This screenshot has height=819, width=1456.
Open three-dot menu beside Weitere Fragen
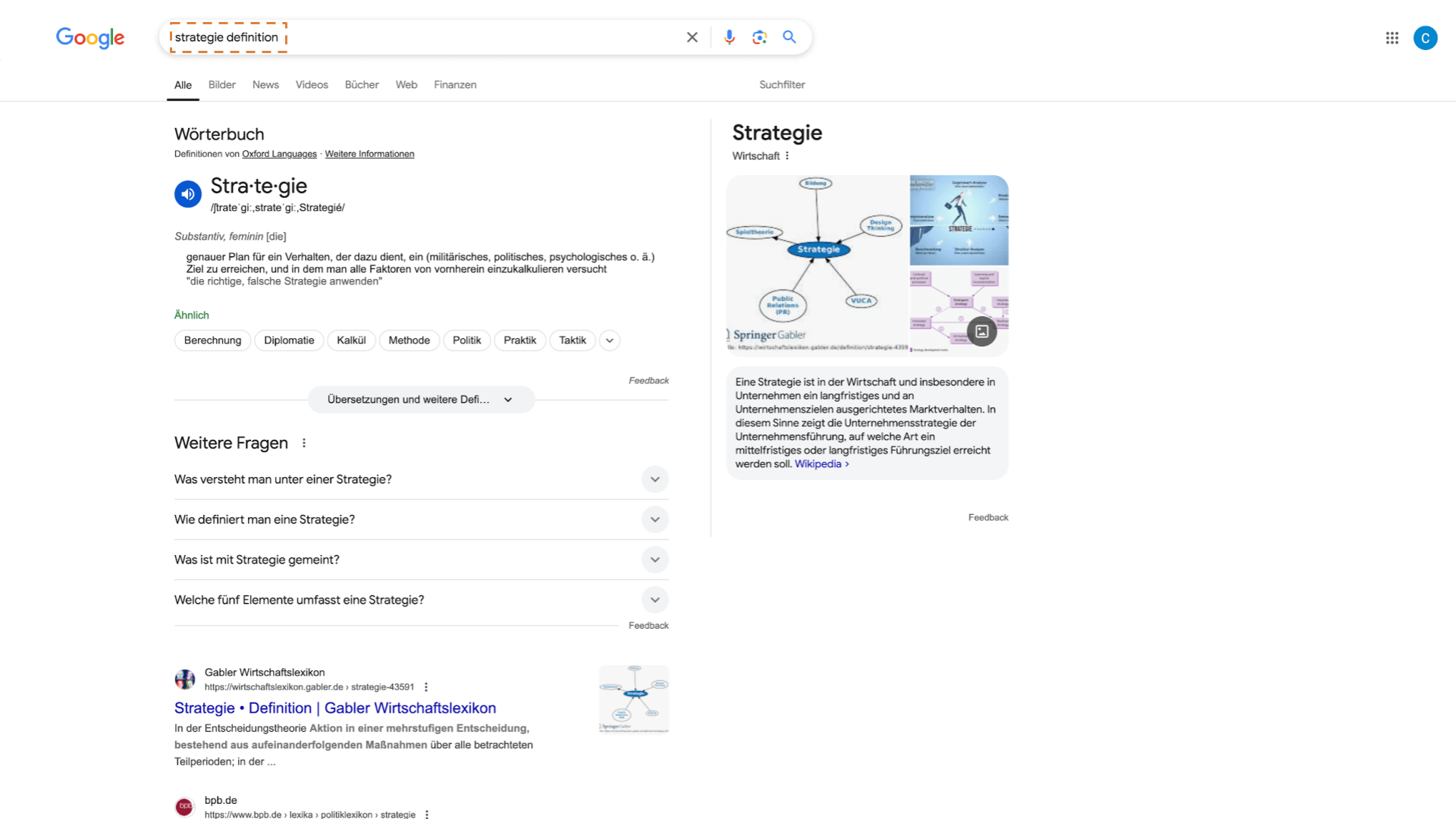(304, 443)
